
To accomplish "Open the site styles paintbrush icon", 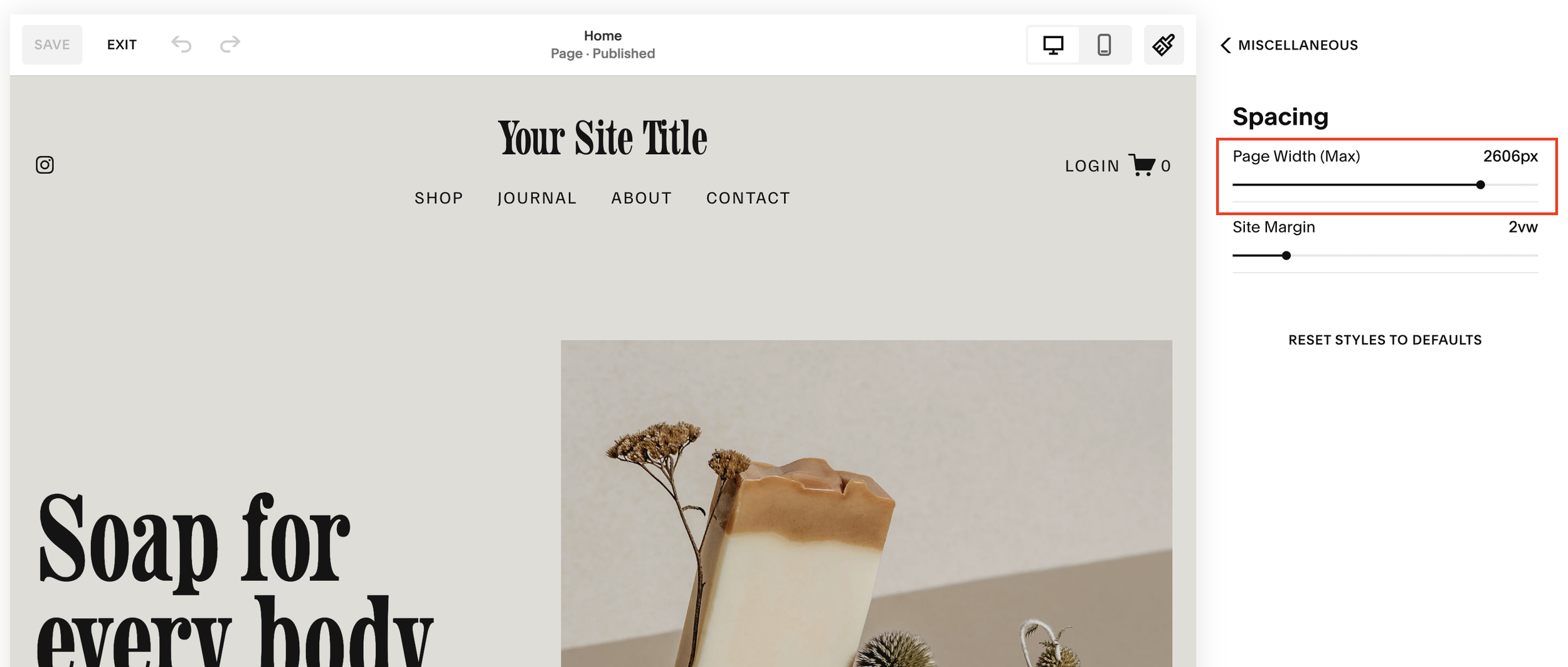I will coord(1163,45).
